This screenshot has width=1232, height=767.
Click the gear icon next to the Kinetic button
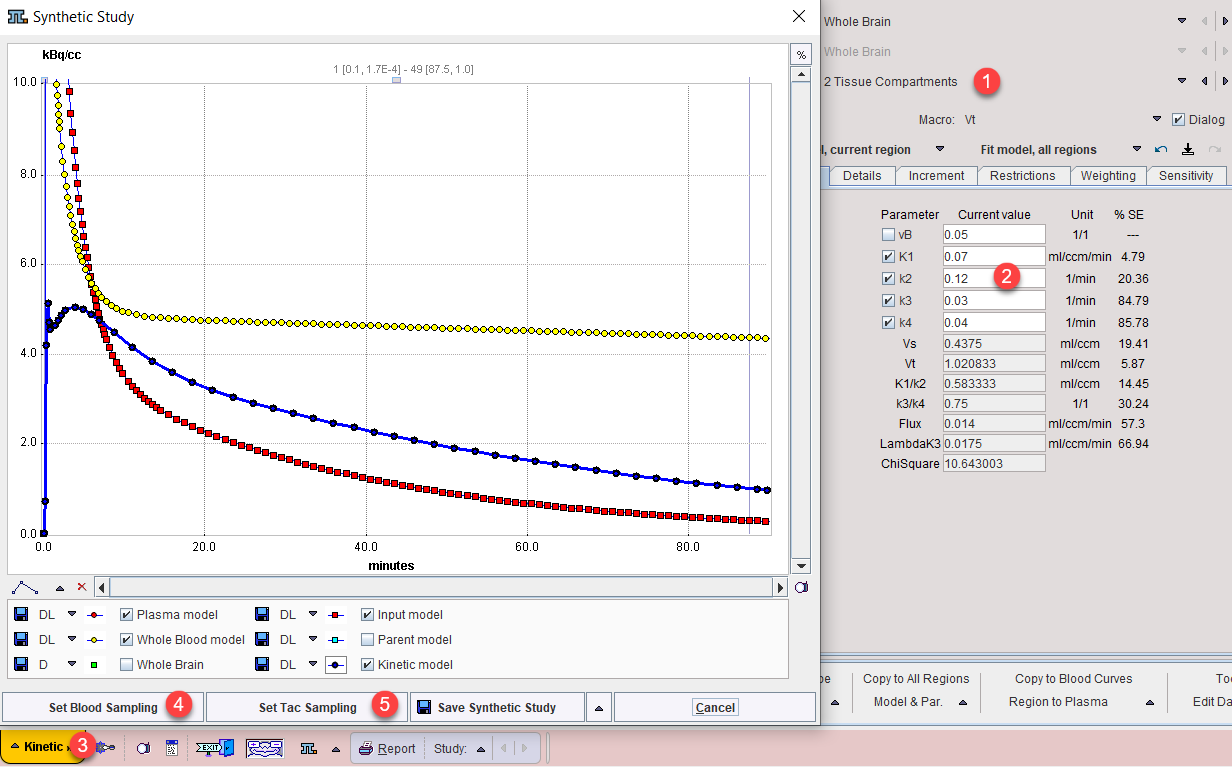tap(107, 748)
